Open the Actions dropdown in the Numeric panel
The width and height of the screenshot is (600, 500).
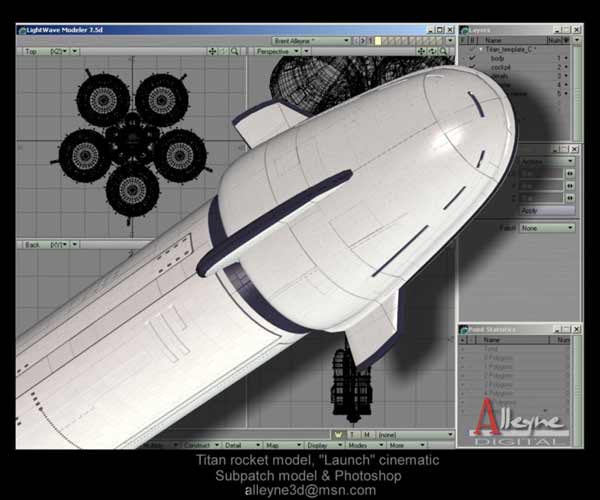[x=547, y=161]
